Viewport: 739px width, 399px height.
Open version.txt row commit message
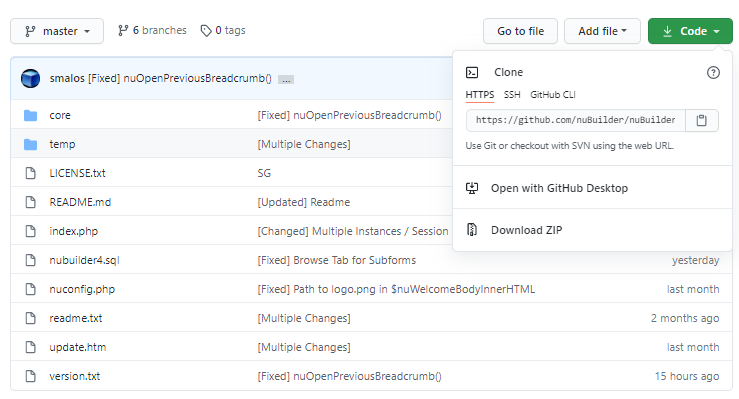click(x=349, y=376)
